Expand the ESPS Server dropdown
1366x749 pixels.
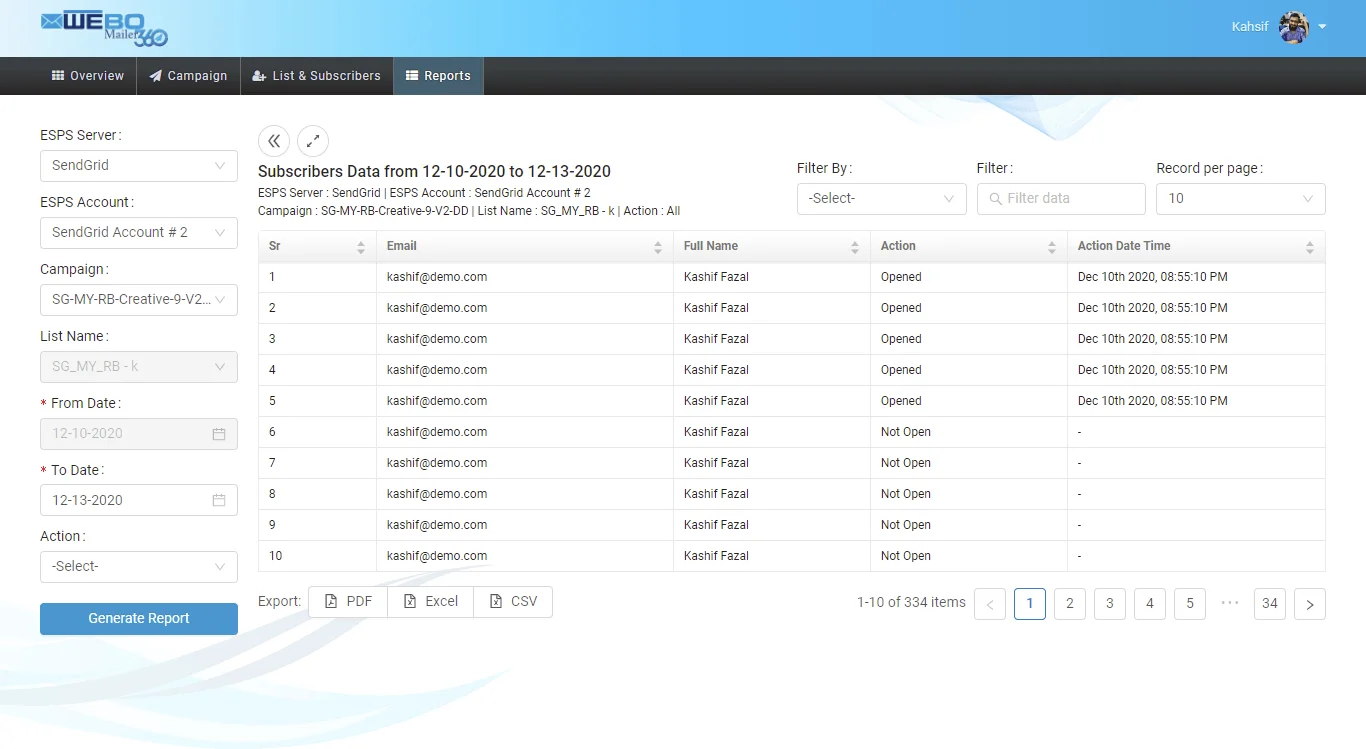point(139,166)
